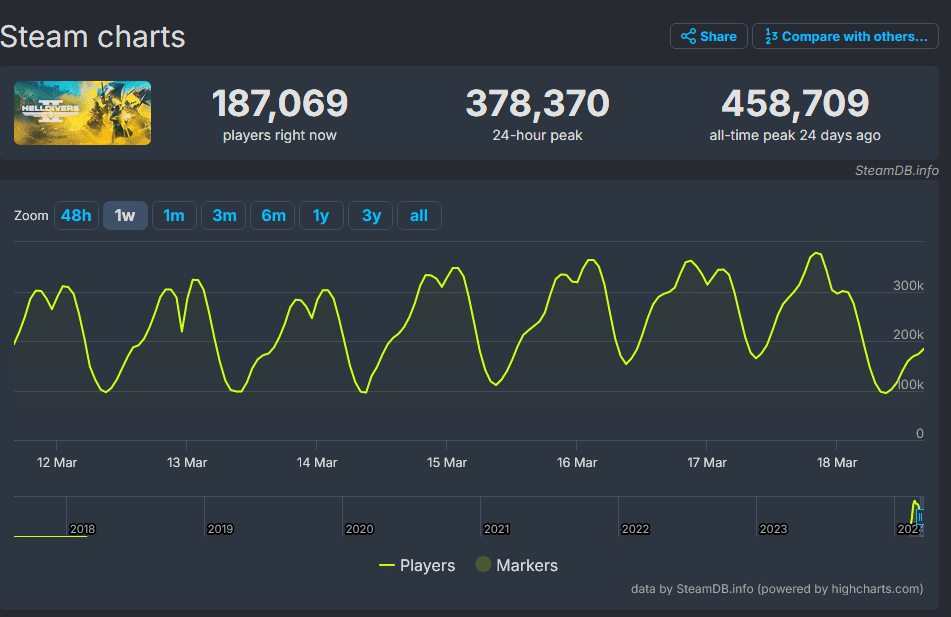Switch zoom to 1m

tap(174, 215)
